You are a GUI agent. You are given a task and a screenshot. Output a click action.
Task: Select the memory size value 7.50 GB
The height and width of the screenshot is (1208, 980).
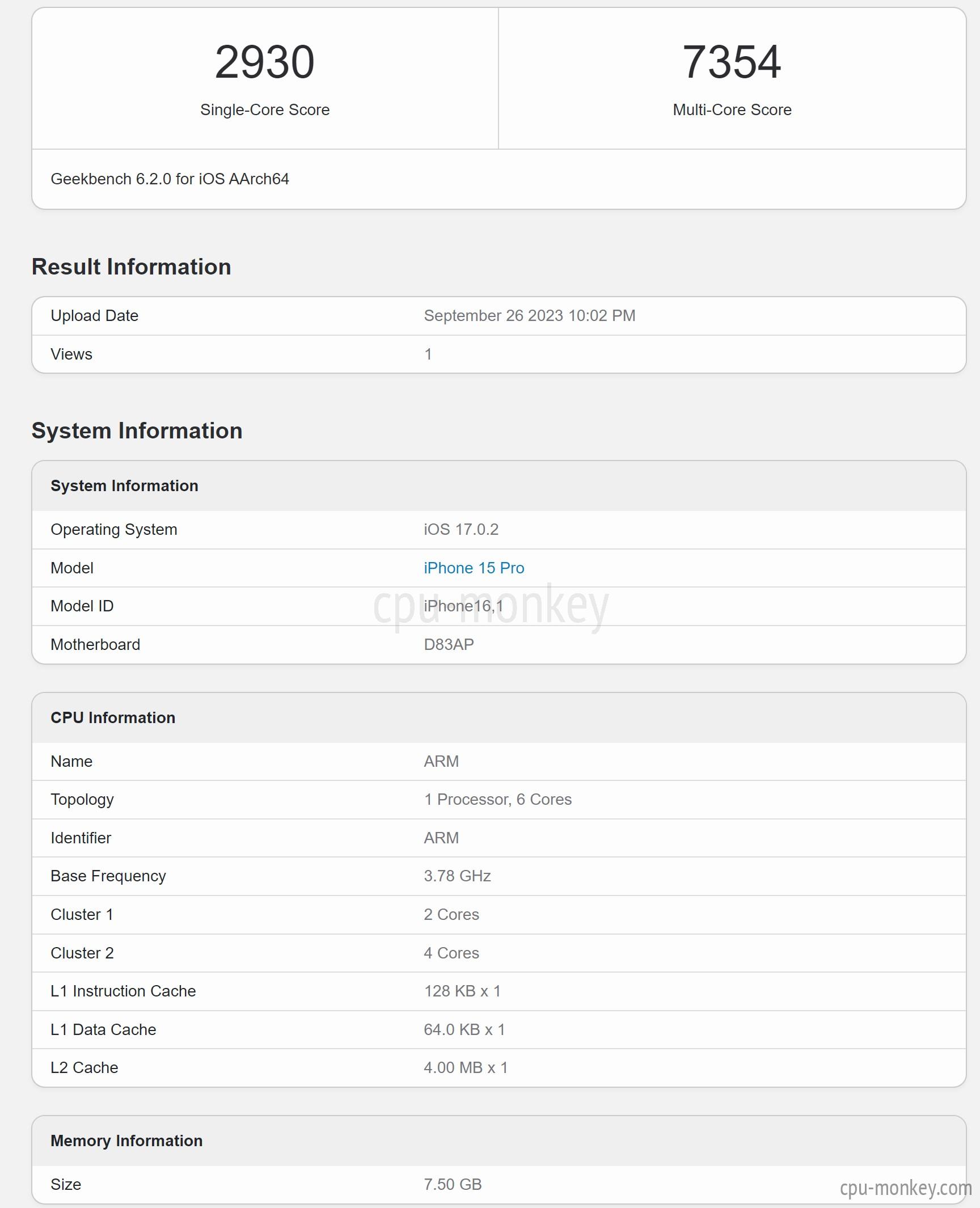point(453,1184)
